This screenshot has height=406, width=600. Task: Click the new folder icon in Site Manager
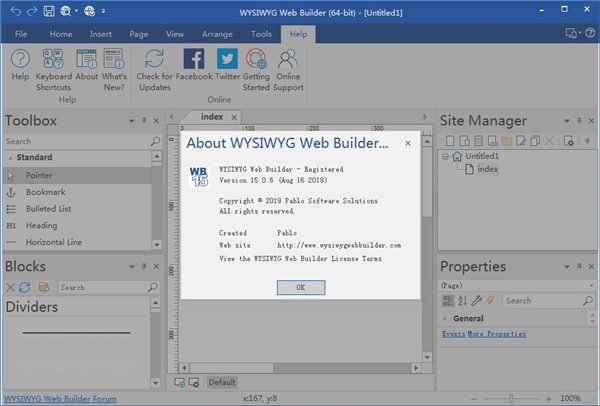(x=507, y=141)
